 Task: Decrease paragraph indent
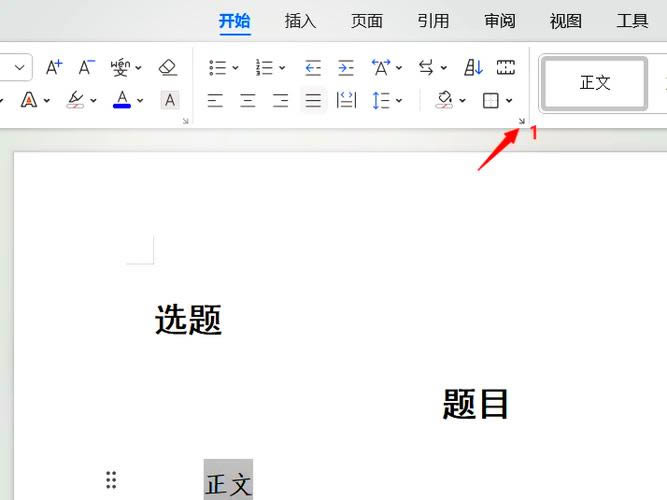click(313, 67)
